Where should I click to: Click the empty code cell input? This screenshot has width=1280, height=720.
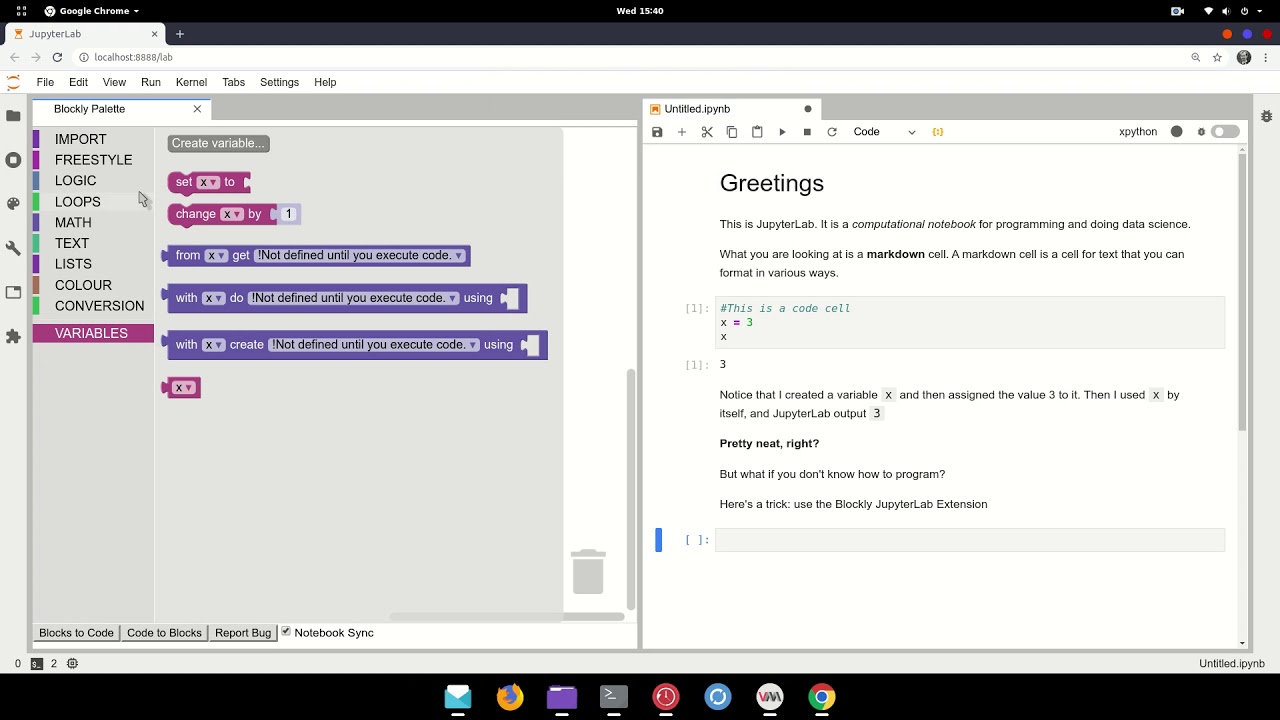tap(969, 540)
